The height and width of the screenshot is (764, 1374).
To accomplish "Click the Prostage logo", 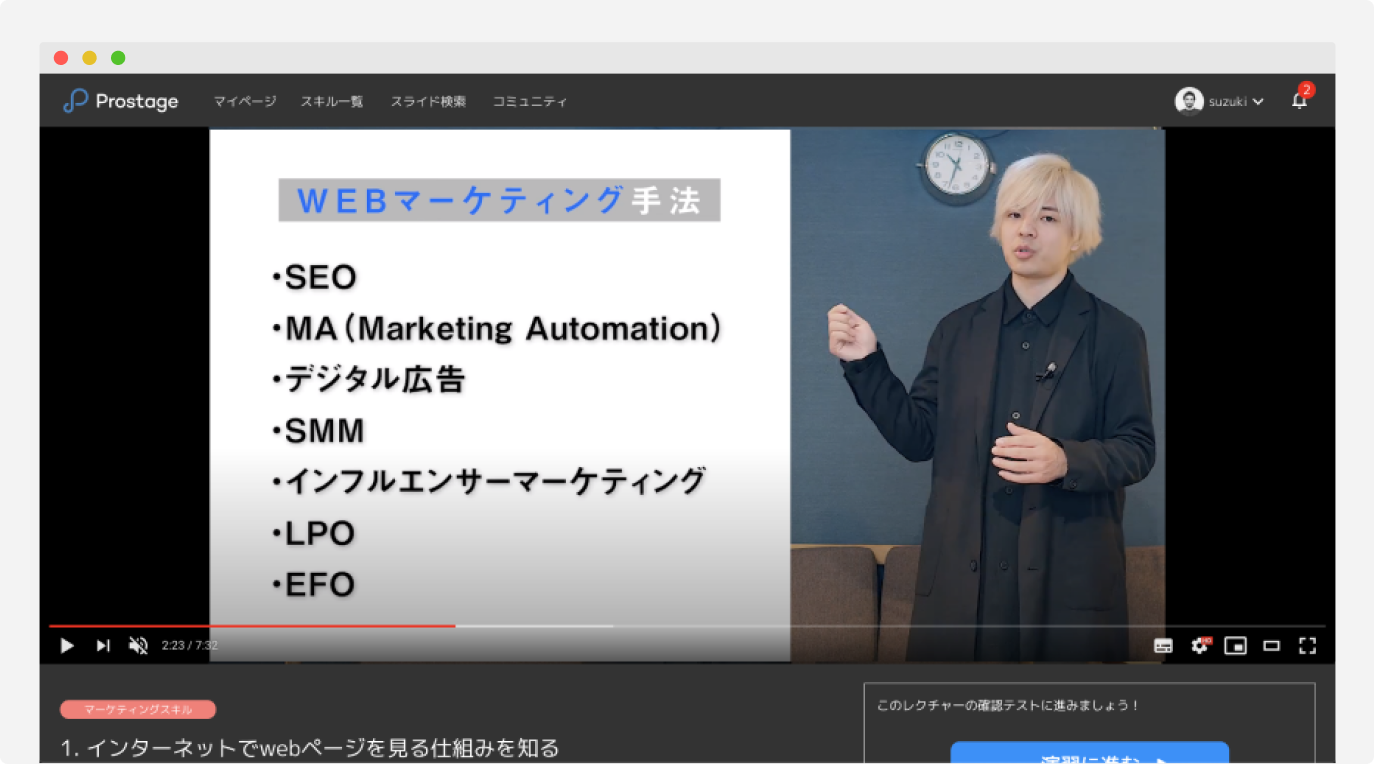I will pyautogui.click(x=120, y=101).
